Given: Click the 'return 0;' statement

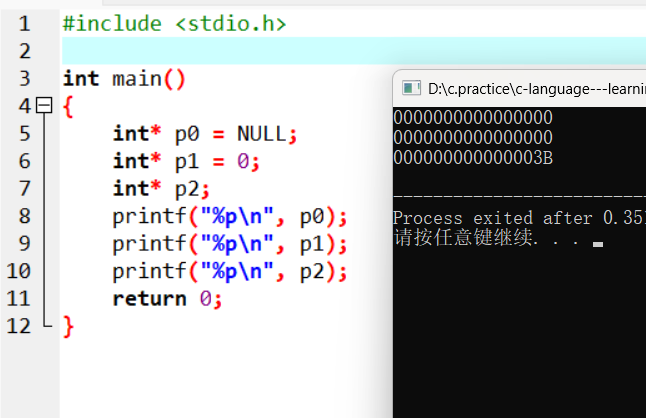Looking at the screenshot, I should [x=167, y=299].
